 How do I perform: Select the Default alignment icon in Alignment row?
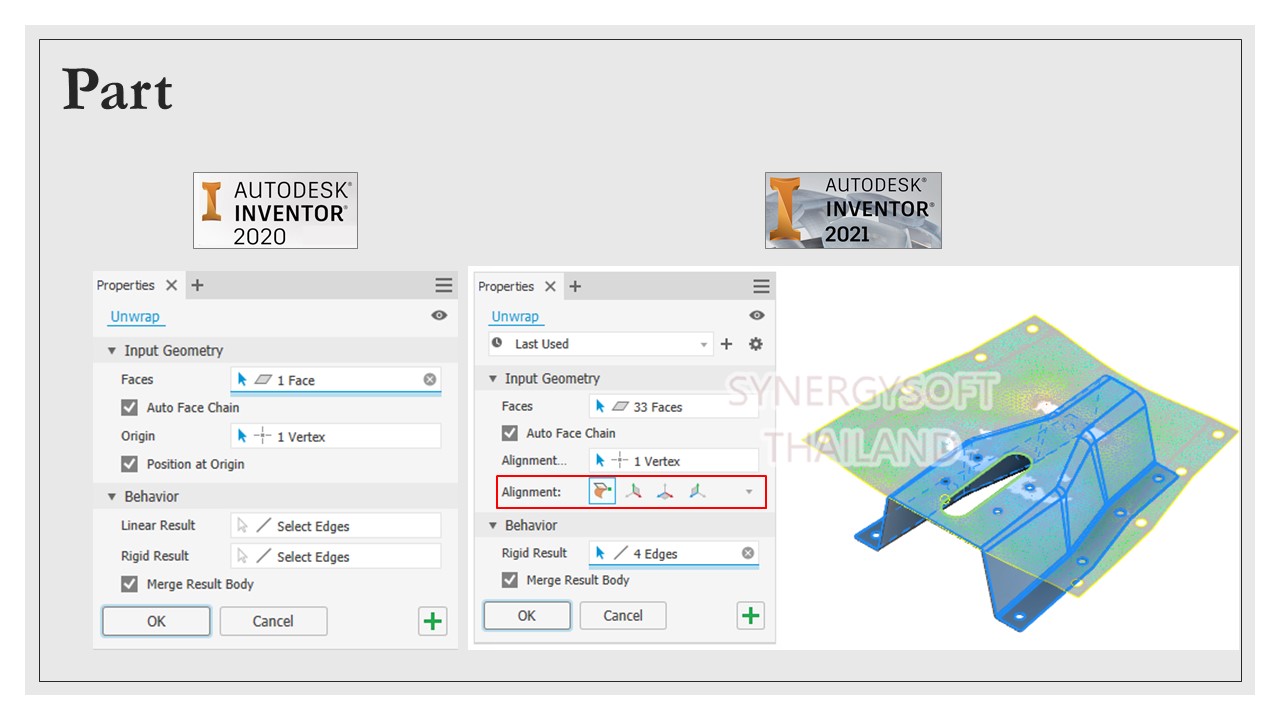(x=602, y=491)
